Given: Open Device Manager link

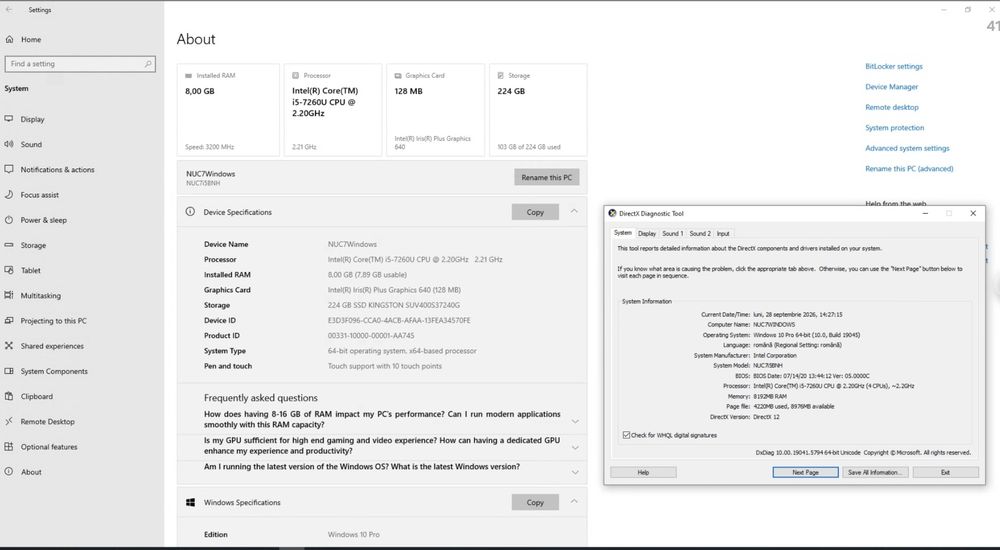Looking at the screenshot, I should pos(892,87).
